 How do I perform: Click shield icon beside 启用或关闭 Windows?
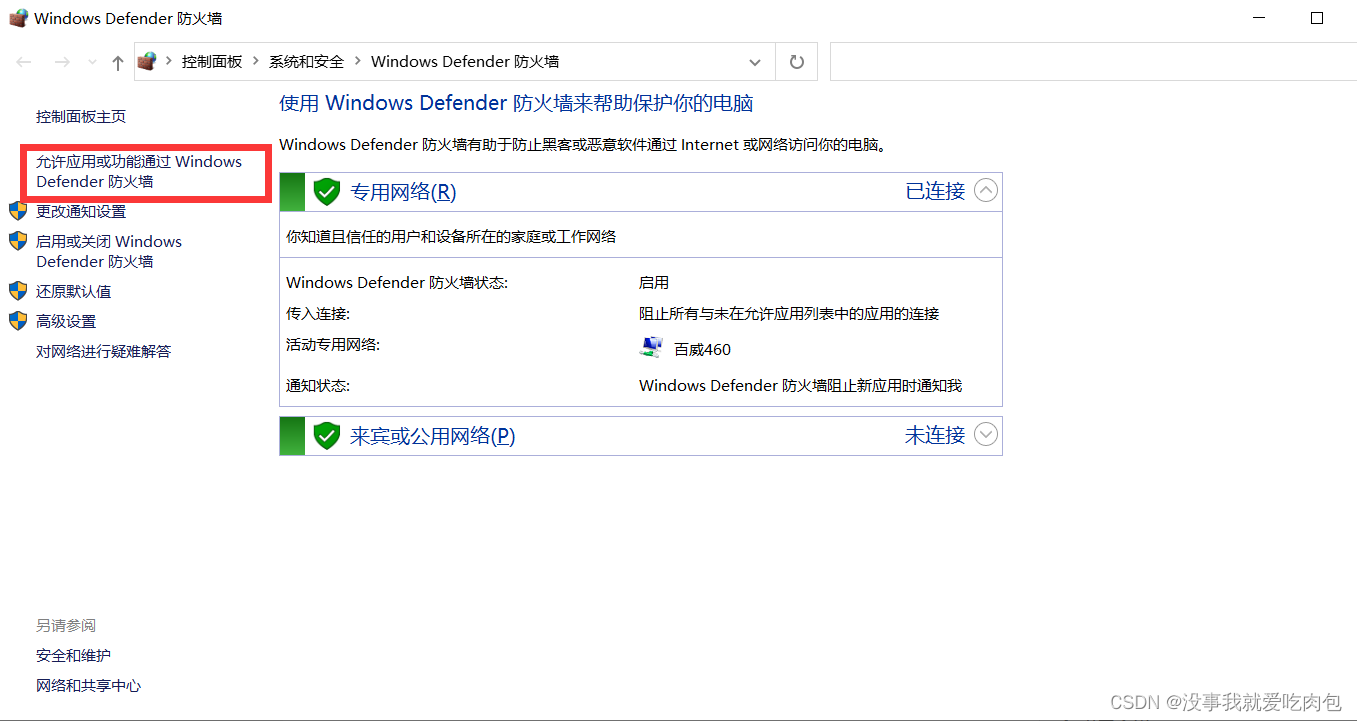pos(18,241)
